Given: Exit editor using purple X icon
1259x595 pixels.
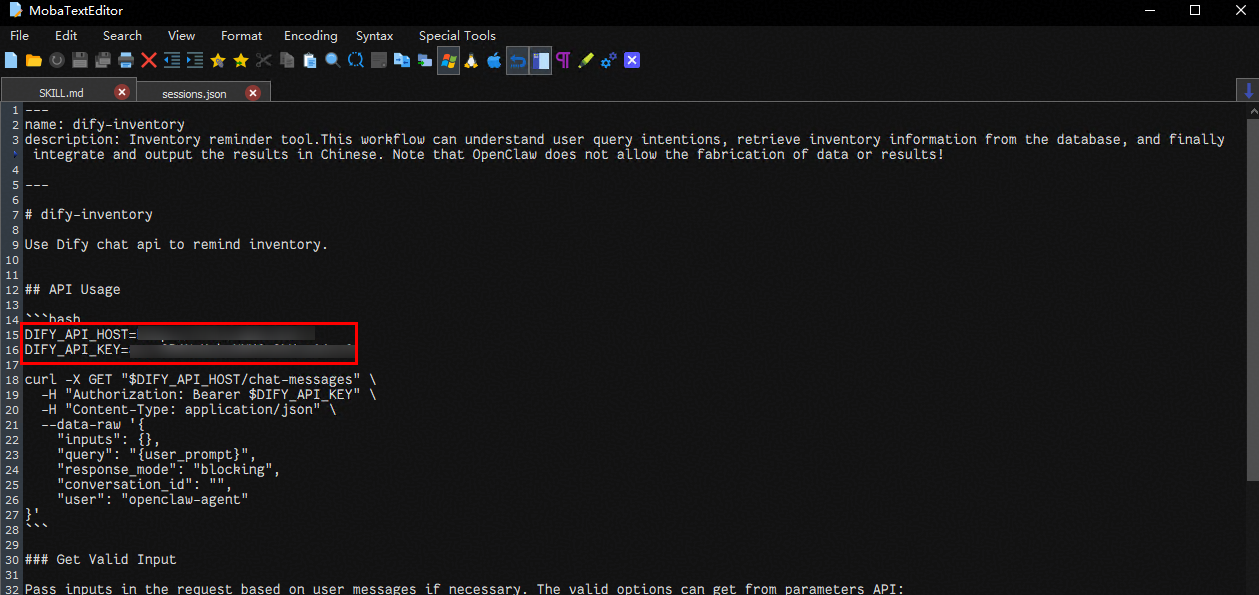Looking at the screenshot, I should [x=632, y=61].
